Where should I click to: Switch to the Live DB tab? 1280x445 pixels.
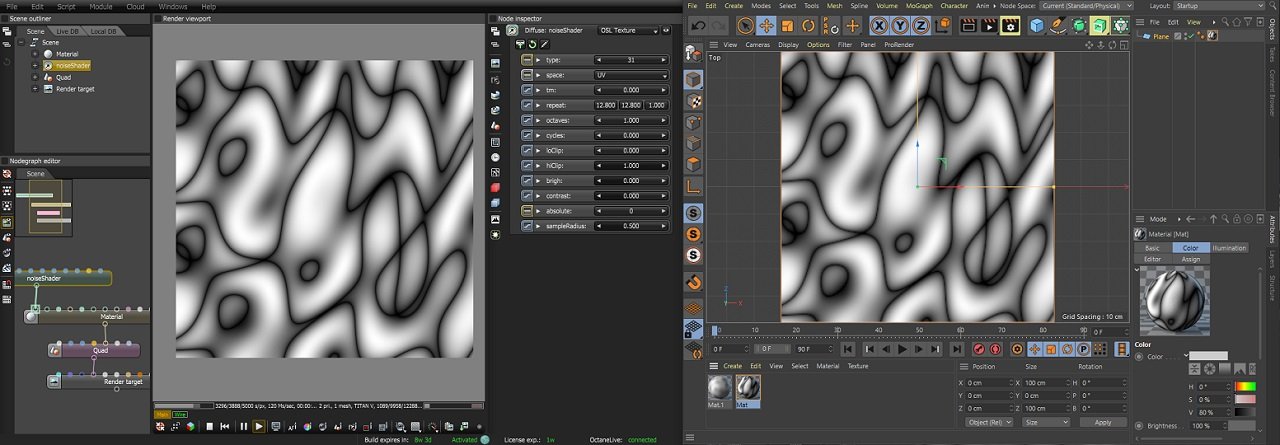(68, 31)
